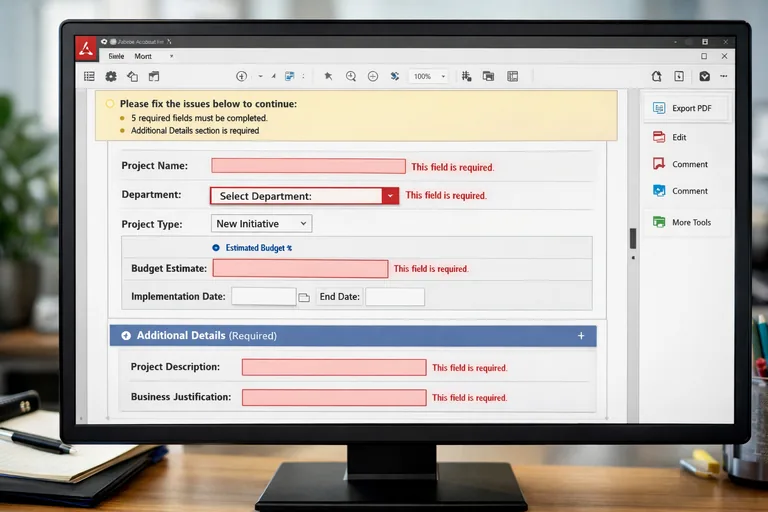Click the Project Description input field
The width and height of the screenshot is (768, 512).
334,367
